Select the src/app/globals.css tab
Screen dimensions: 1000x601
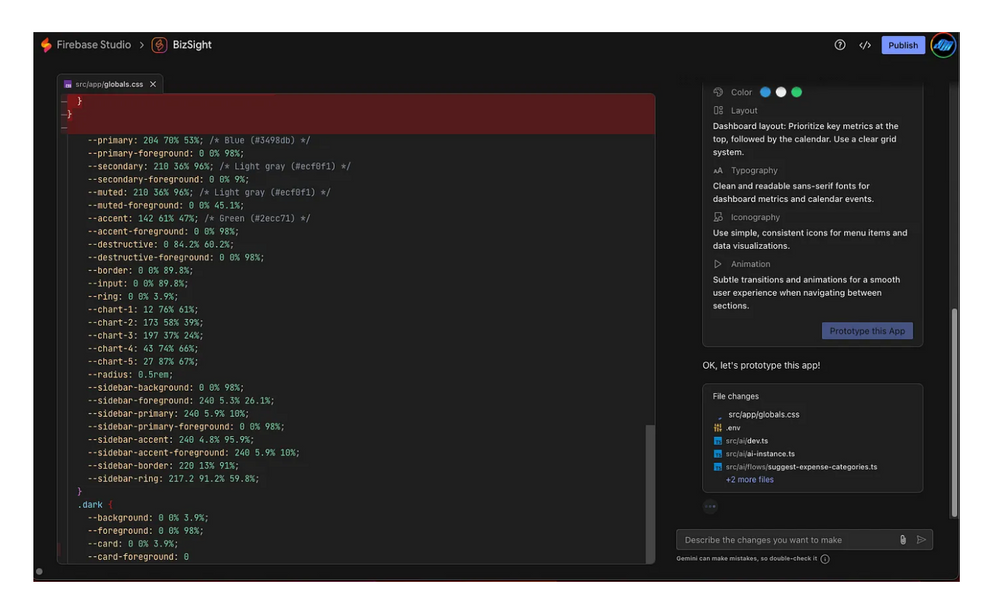coord(108,84)
